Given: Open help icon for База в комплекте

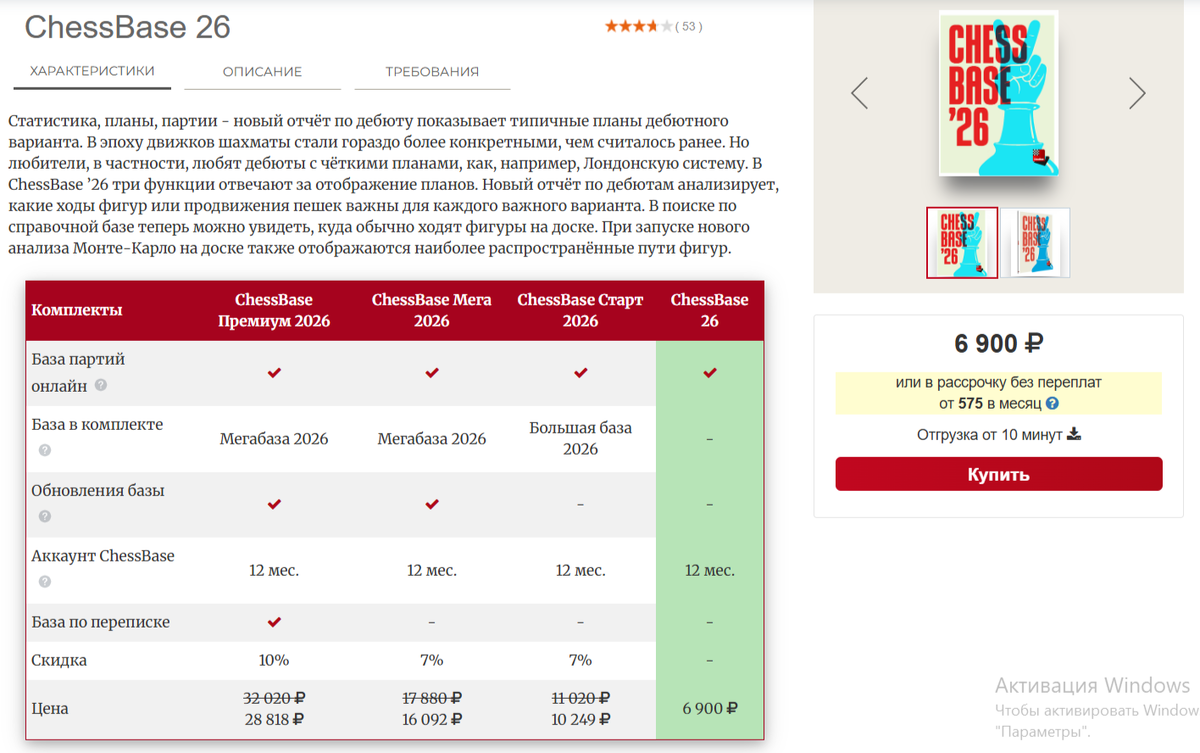Looking at the screenshot, I should pos(45,451).
